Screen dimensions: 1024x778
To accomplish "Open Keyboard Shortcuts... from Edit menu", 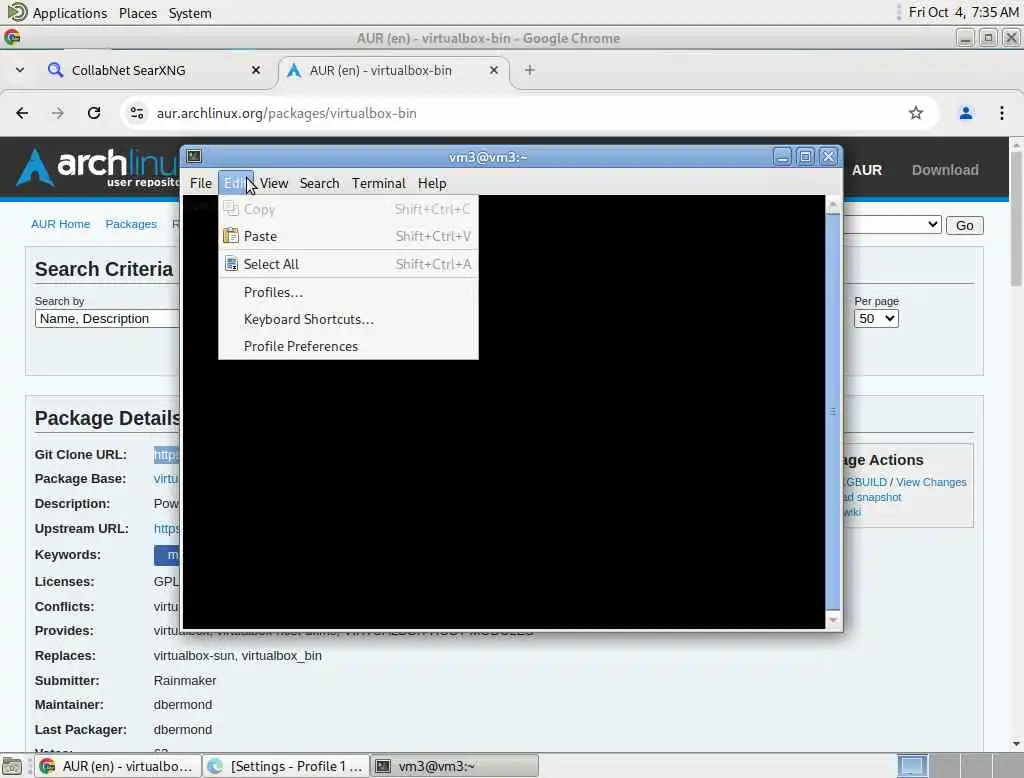I will point(348,319).
